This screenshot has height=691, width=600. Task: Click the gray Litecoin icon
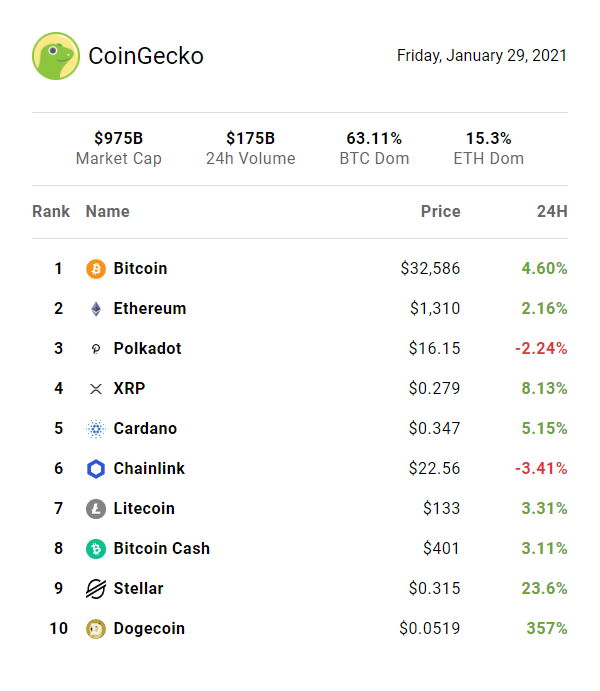pos(96,509)
